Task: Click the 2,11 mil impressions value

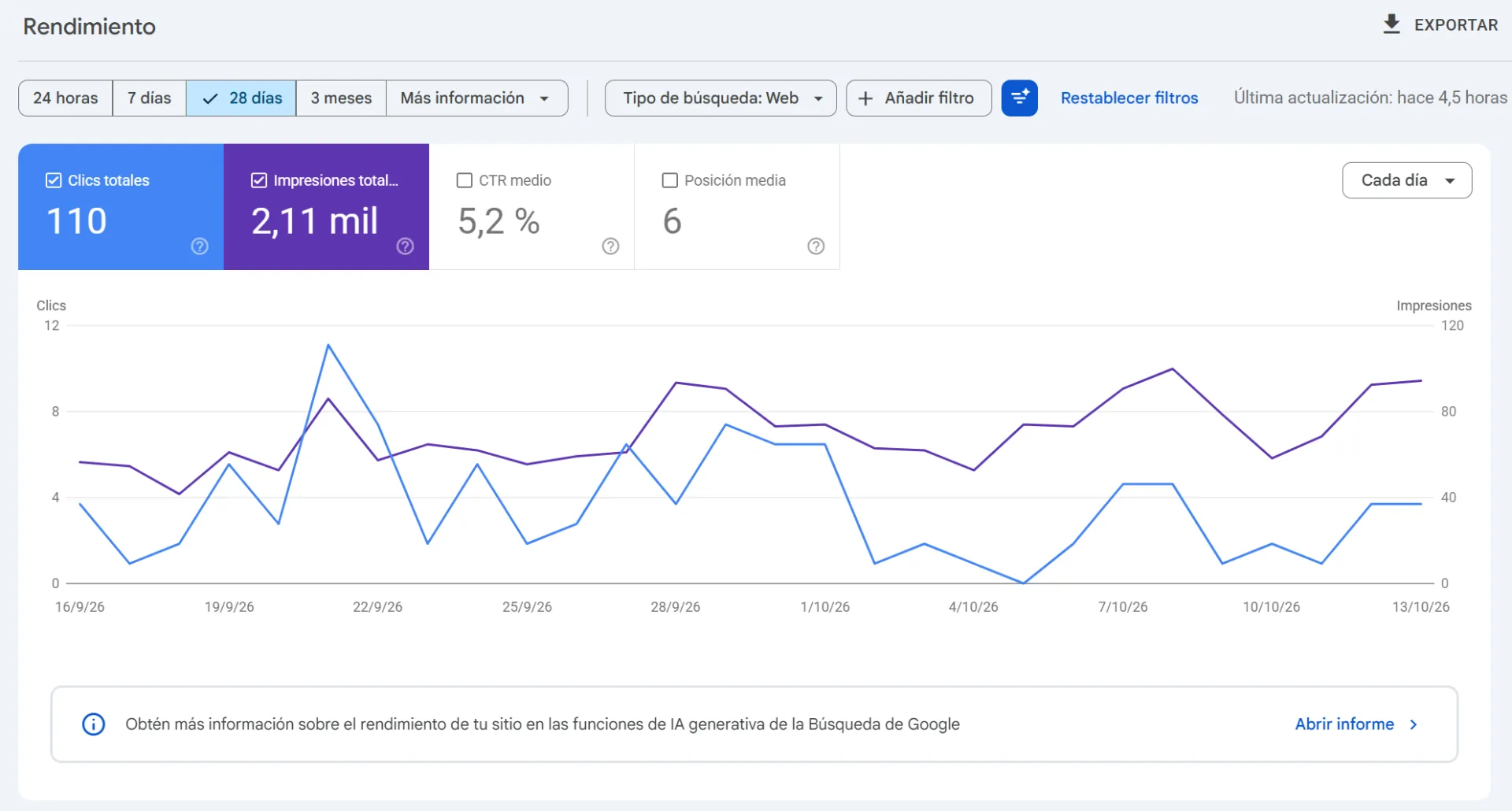Action: click(x=315, y=221)
